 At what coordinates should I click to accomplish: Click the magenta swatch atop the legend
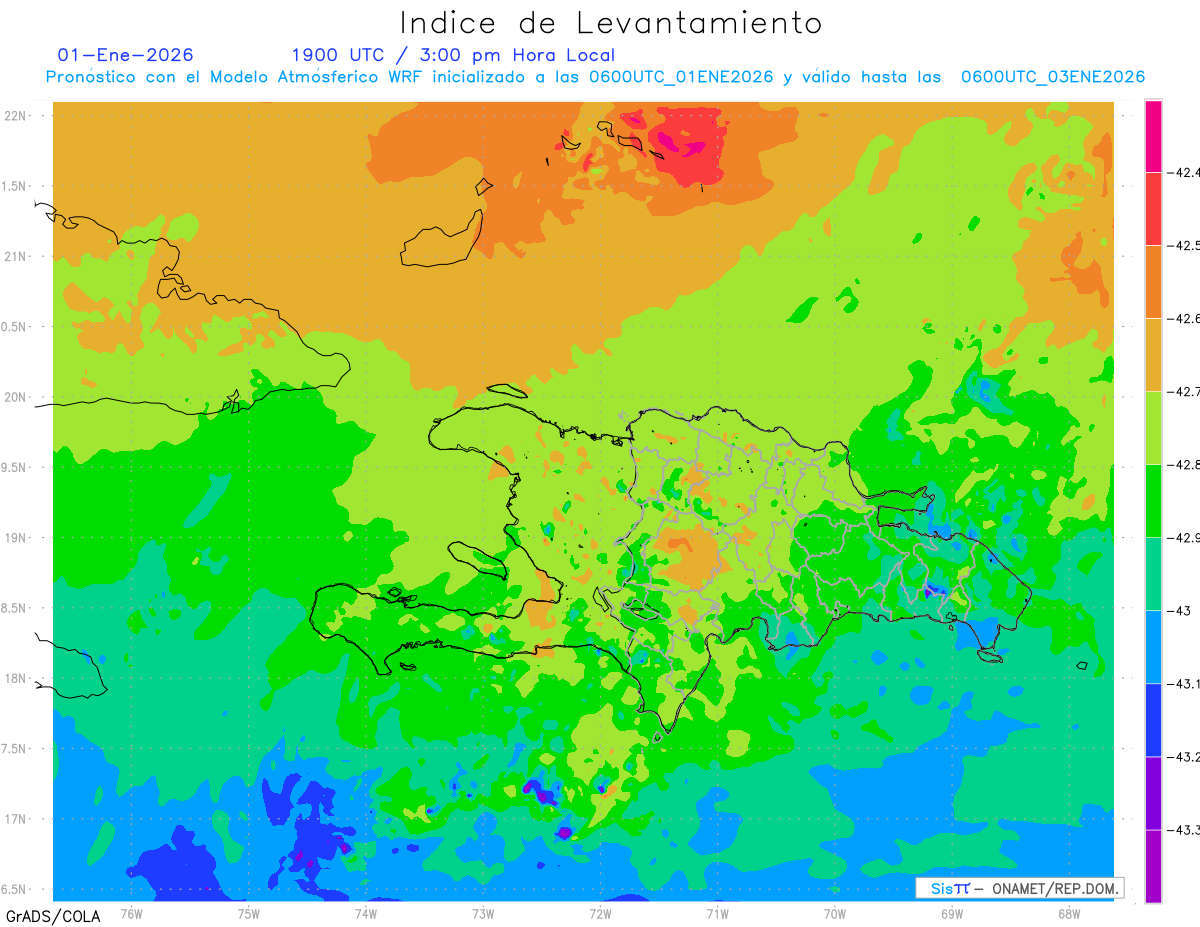(x=1153, y=136)
